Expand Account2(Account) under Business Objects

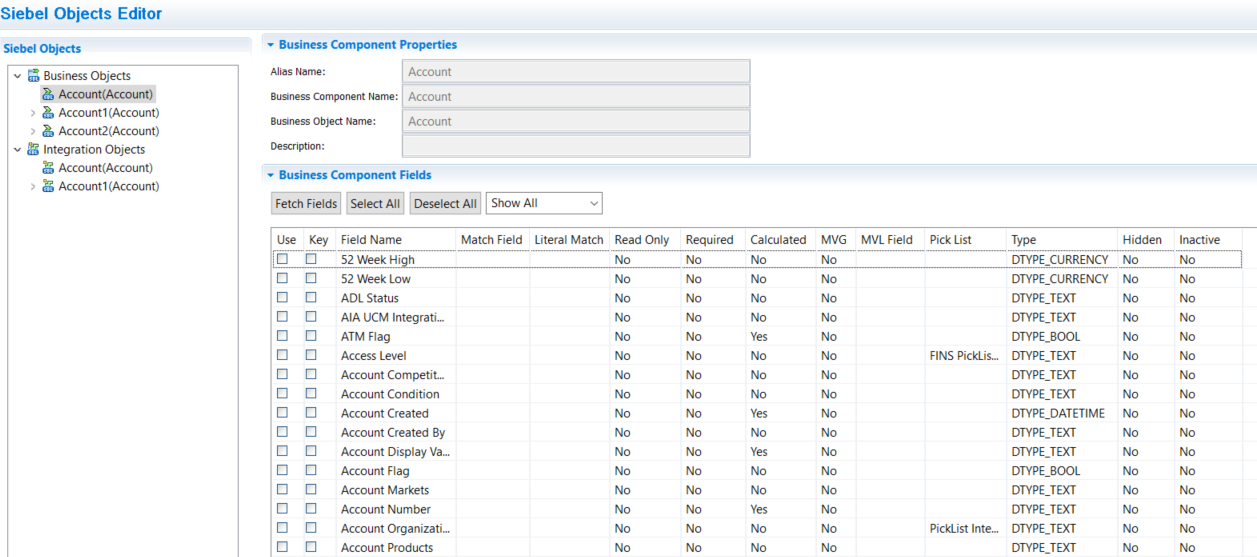pyautogui.click(x=33, y=131)
